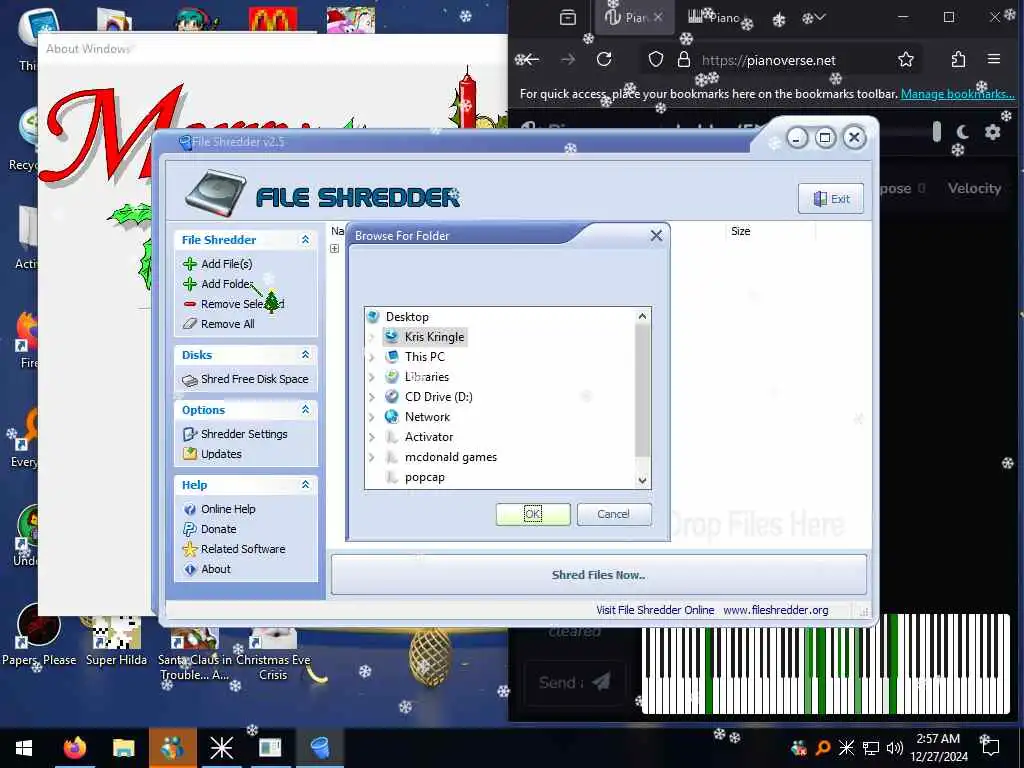Open File Explorer from the taskbar
Image resolution: width=1024 pixels, height=768 pixels.
coord(123,747)
